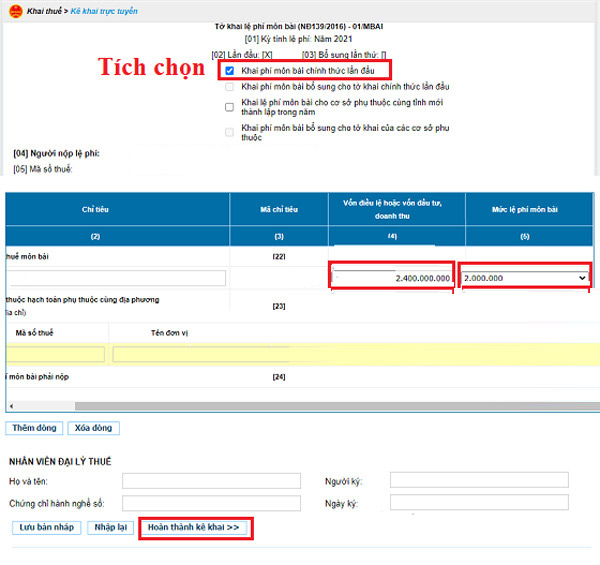This screenshot has height=565, width=600.
Task: Click the Nhập lại button
Action: tap(111, 528)
